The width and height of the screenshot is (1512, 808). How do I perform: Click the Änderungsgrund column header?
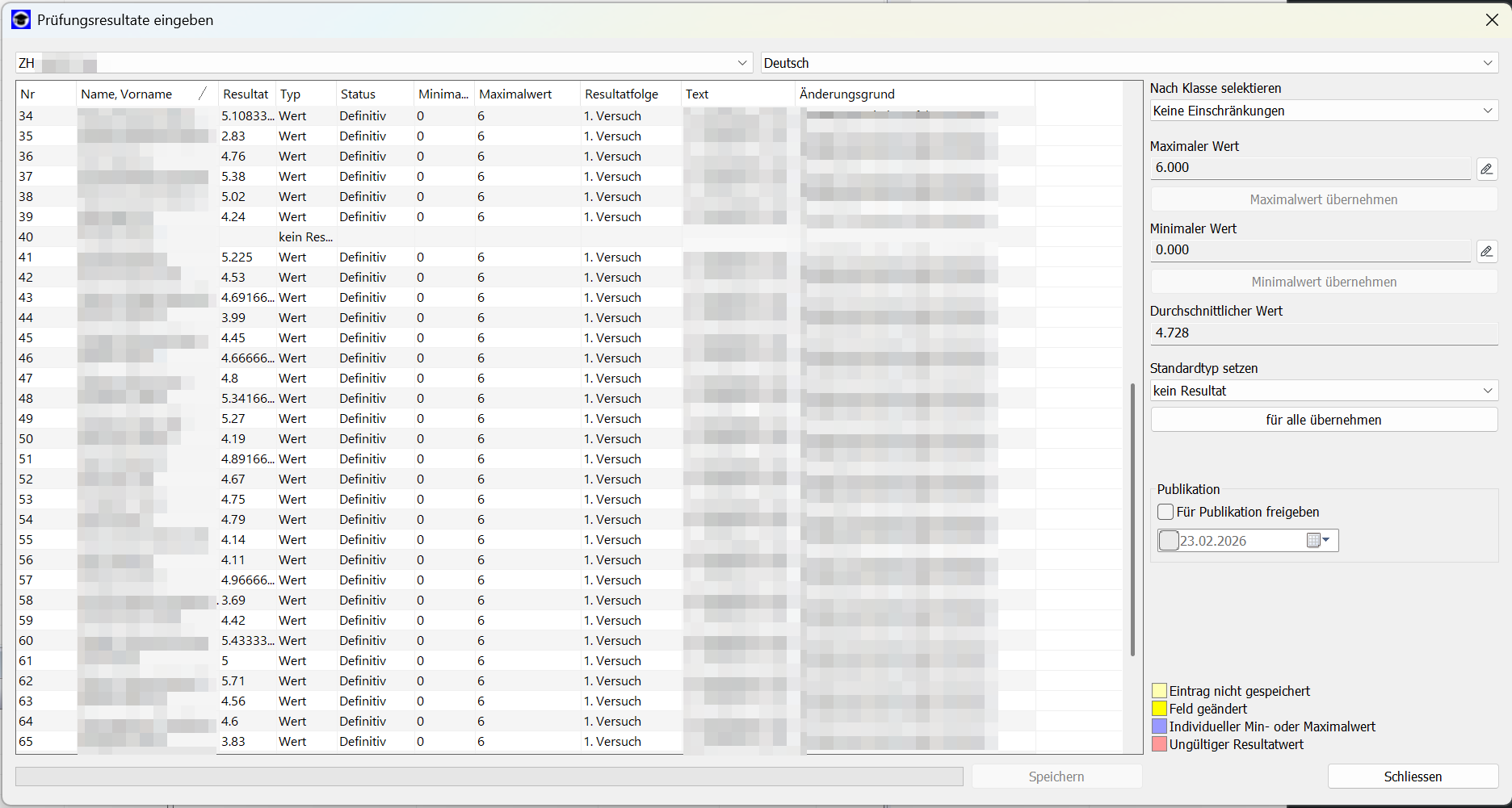914,94
